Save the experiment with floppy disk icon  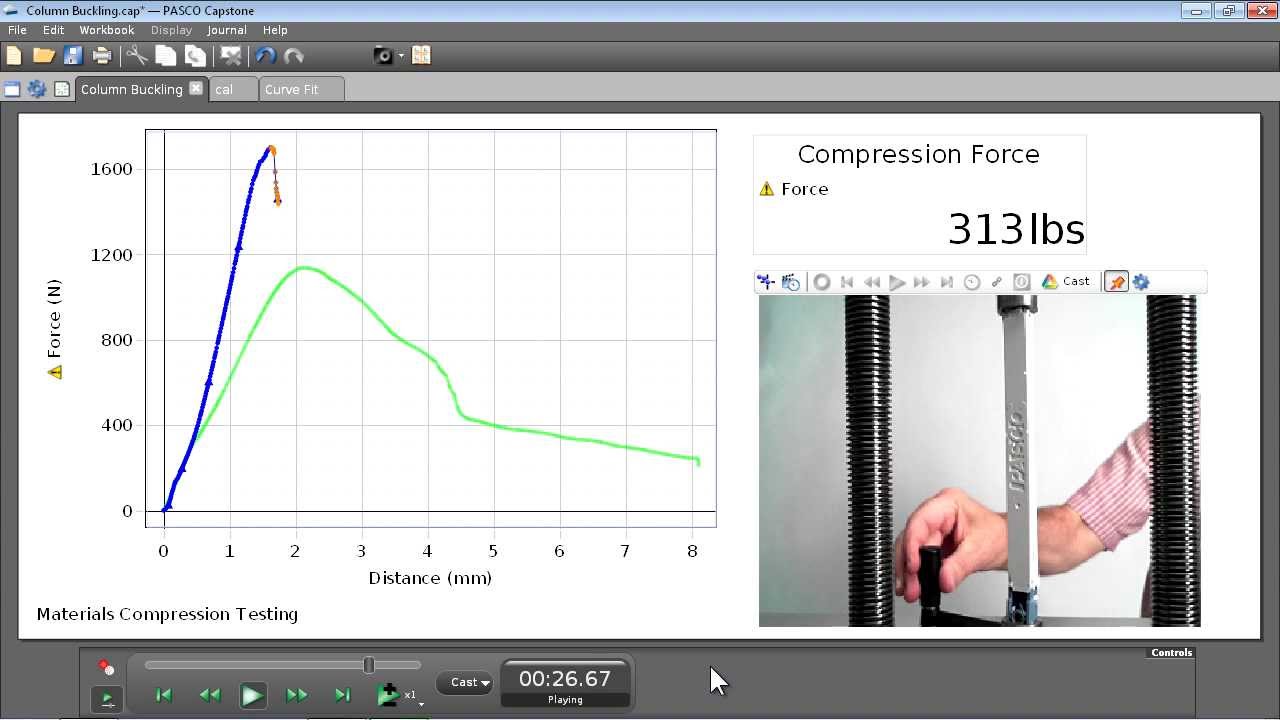click(73, 56)
